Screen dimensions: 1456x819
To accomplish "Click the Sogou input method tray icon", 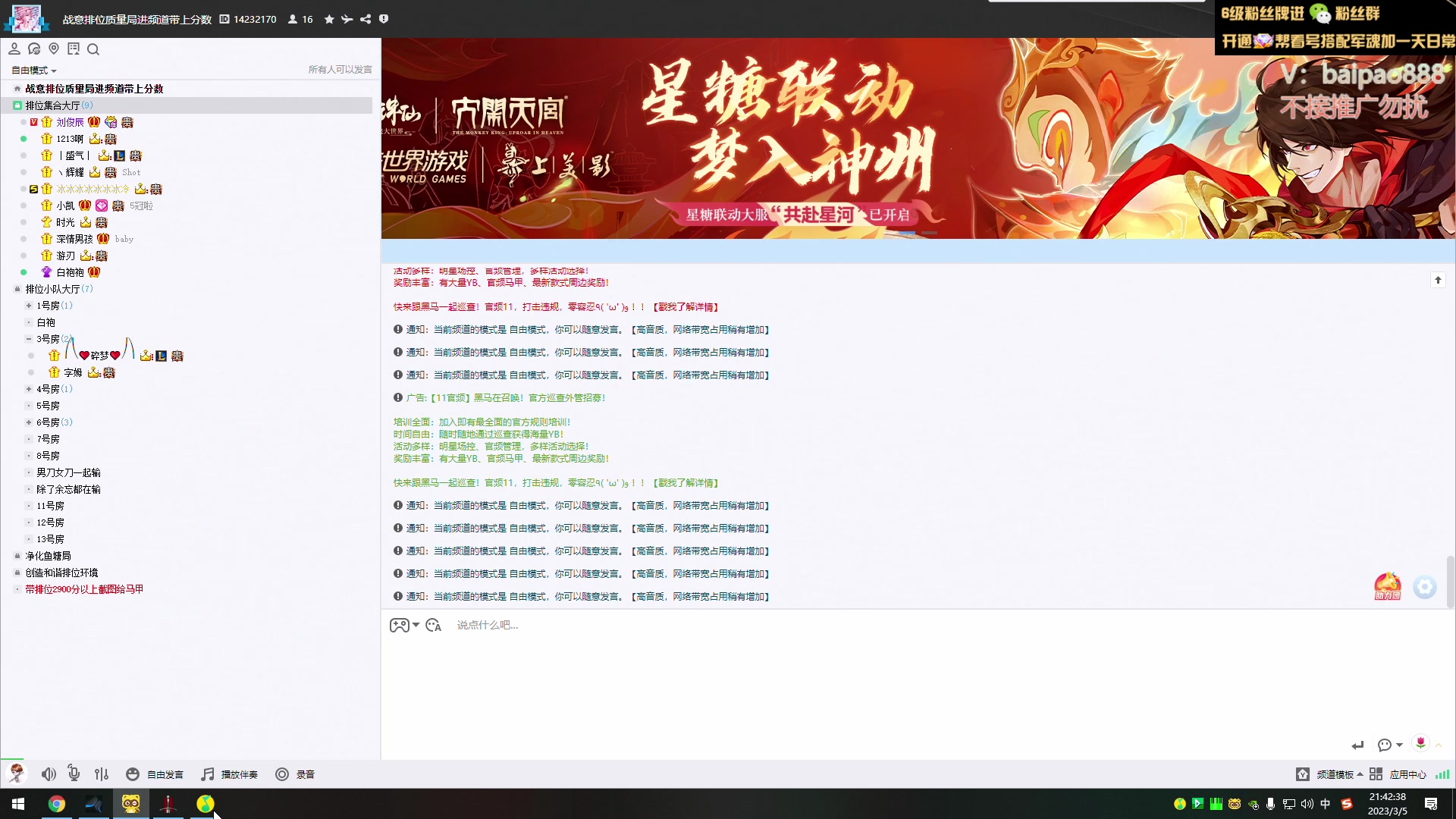I will click(1347, 804).
